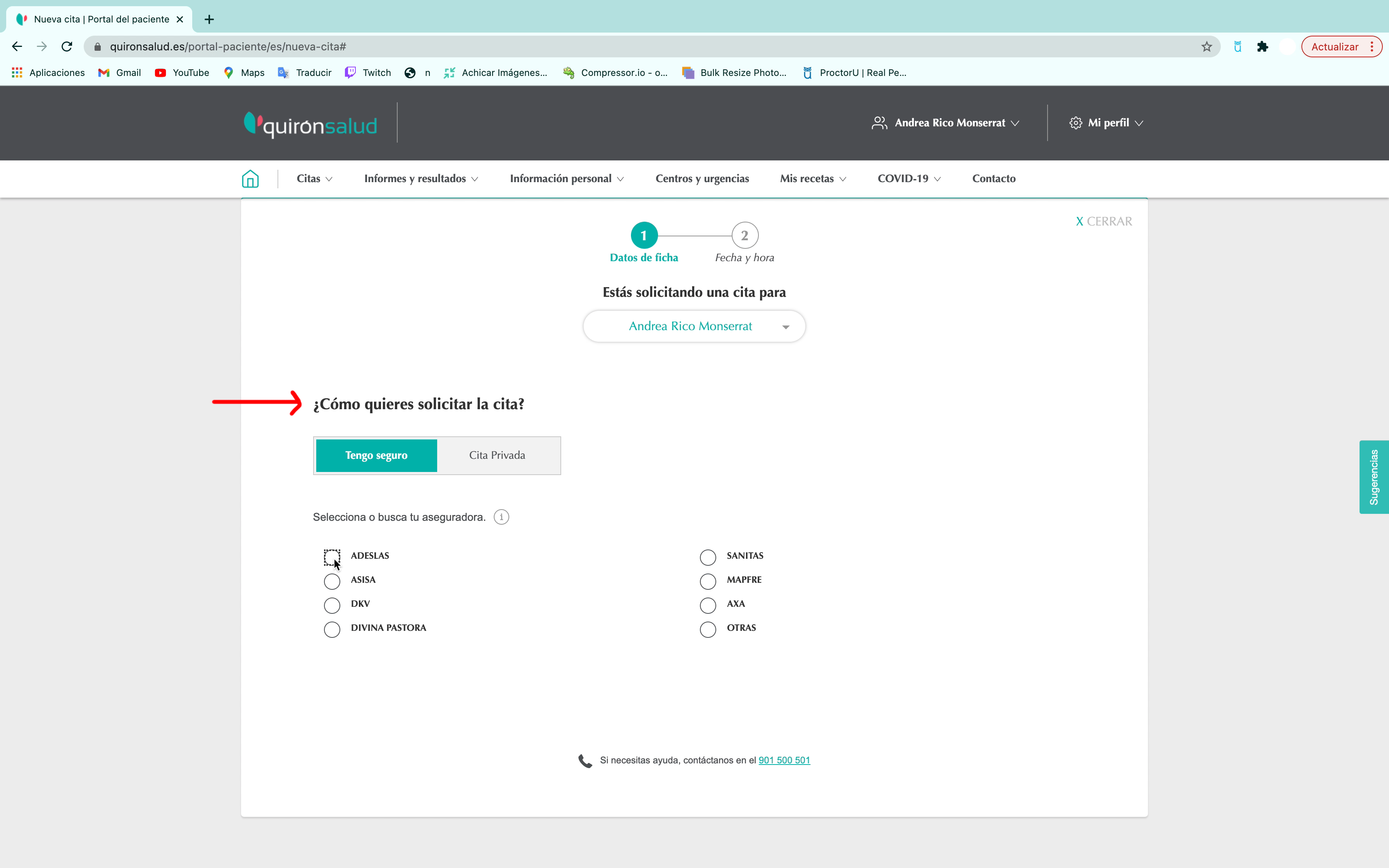Open the ProctorU bookmark
This screenshot has height=868, width=1389.
pos(854,73)
